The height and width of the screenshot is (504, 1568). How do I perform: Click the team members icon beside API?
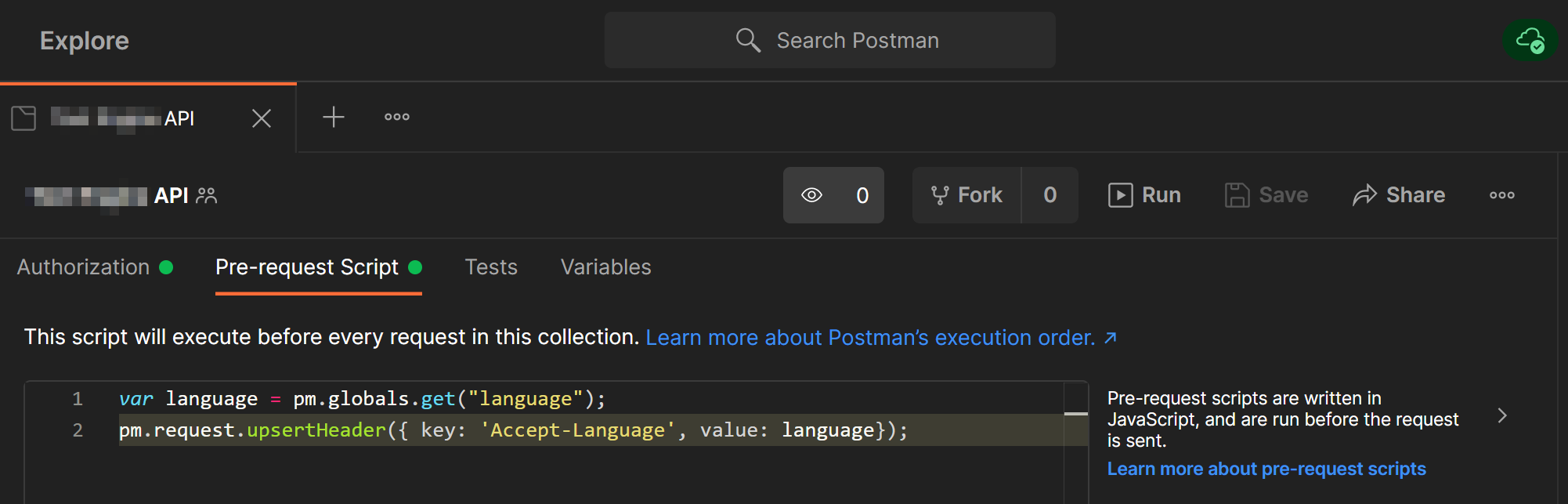click(x=207, y=195)
